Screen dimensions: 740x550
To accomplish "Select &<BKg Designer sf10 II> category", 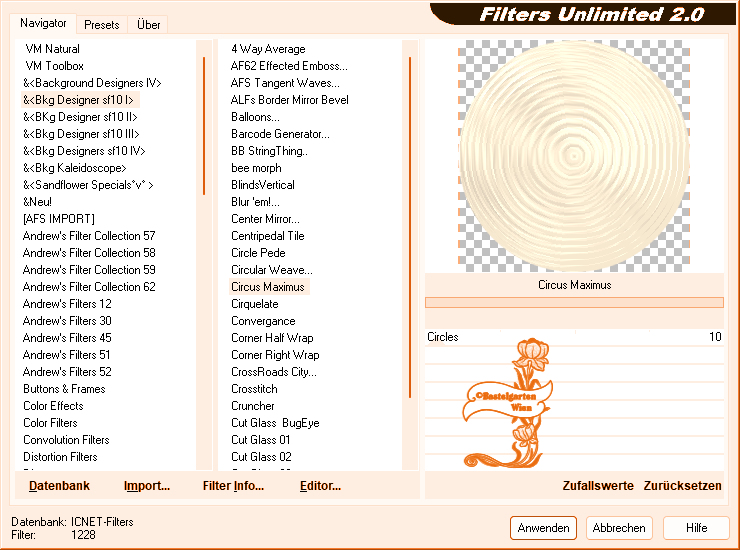I will tap(80, 117).
